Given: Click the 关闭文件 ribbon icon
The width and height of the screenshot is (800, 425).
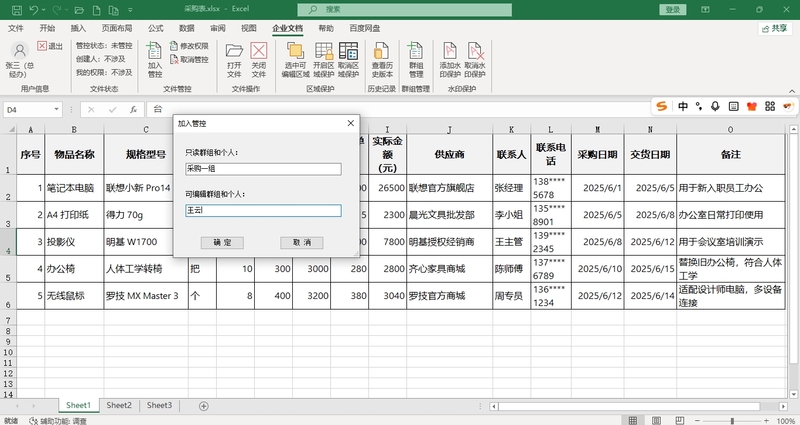Looking at the screenshot, I should pos(259,51).
